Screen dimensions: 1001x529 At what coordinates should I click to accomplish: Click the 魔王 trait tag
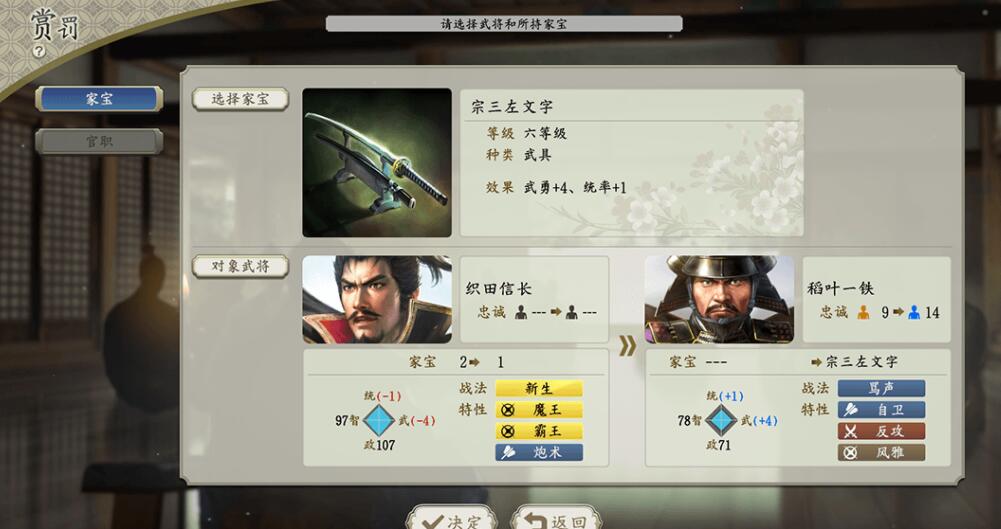(539, 410)
